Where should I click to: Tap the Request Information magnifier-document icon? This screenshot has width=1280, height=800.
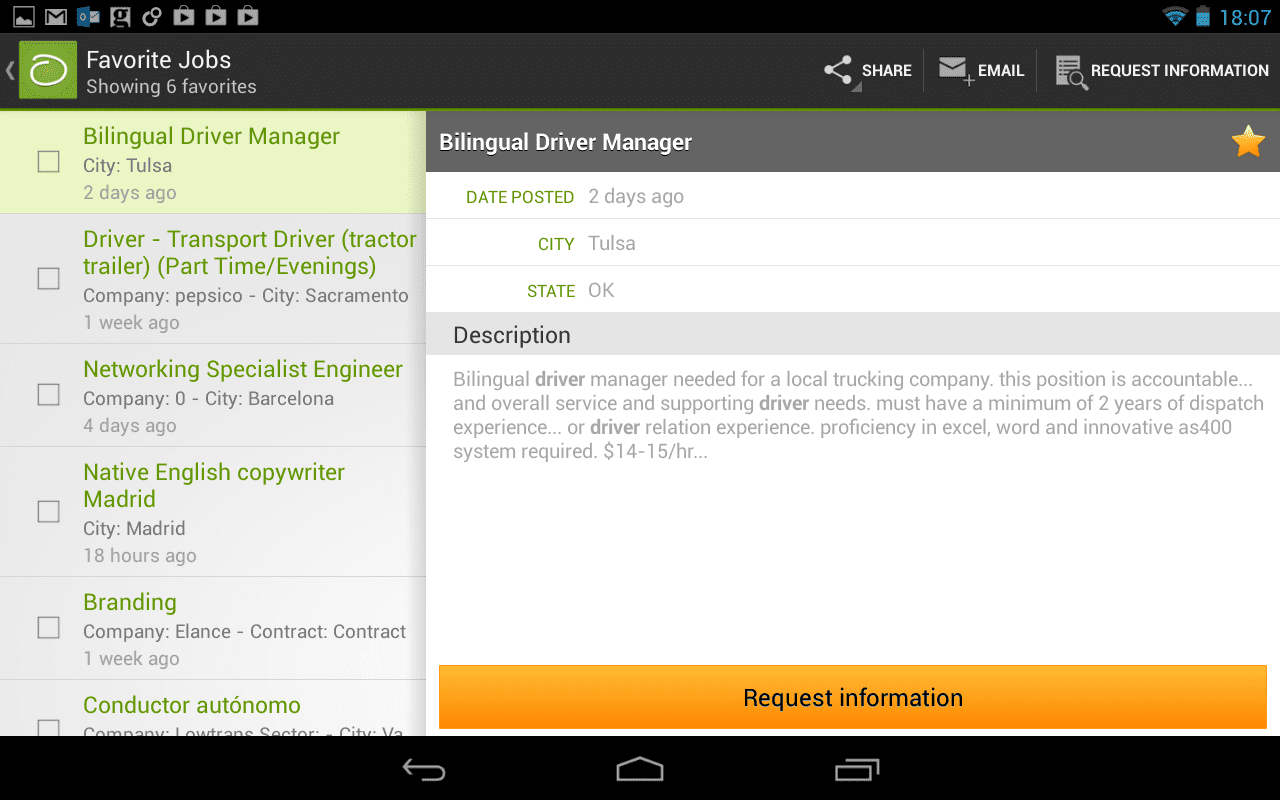tap(1070, 70)
